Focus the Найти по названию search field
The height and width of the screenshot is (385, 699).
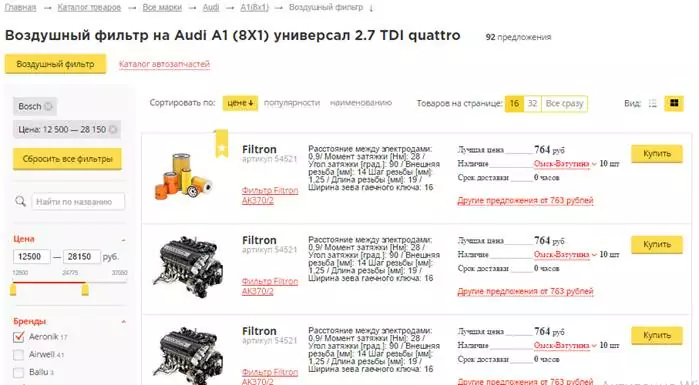[x=78, y=201]
